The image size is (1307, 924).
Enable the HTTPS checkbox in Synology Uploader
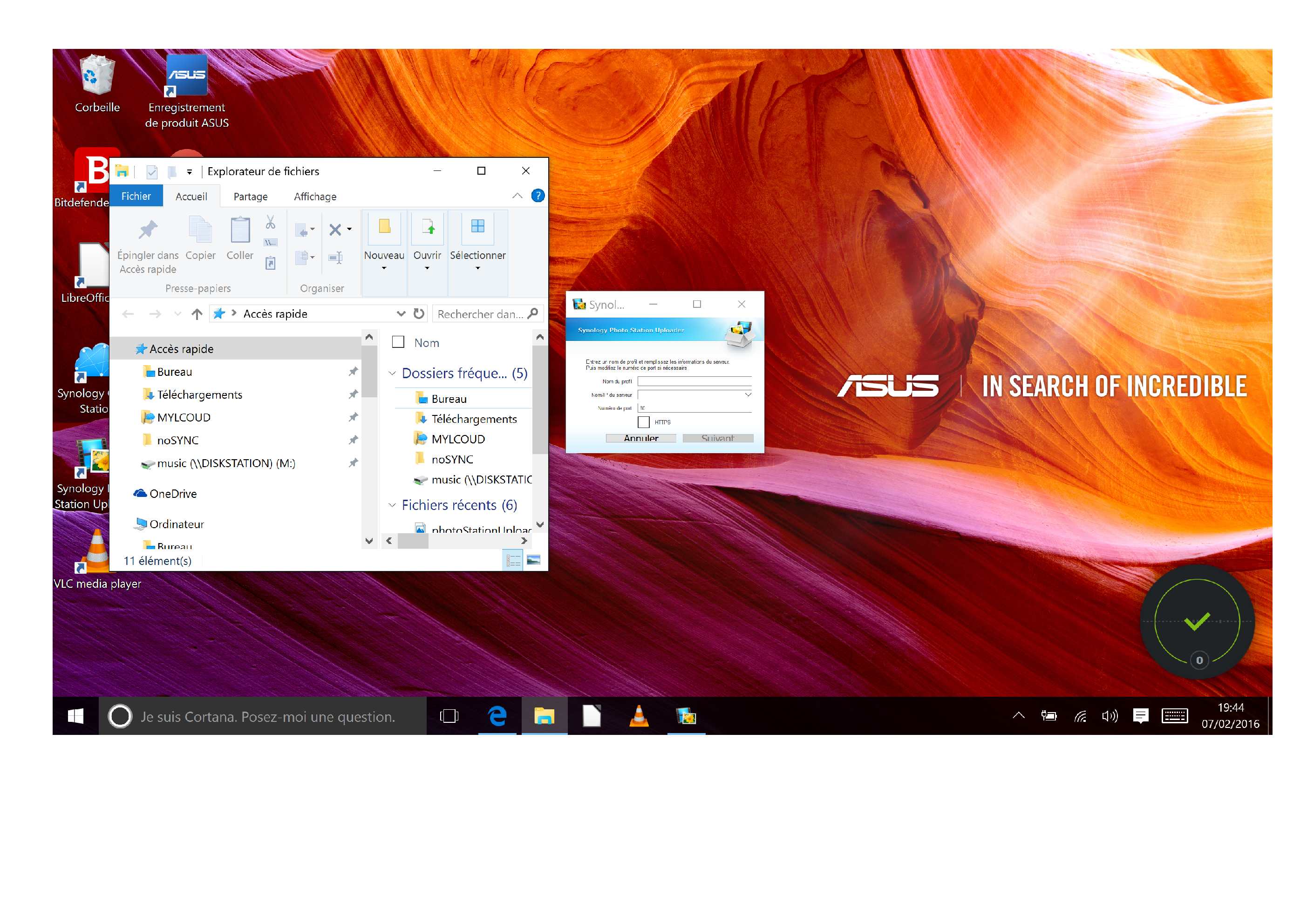coord(644,422)
